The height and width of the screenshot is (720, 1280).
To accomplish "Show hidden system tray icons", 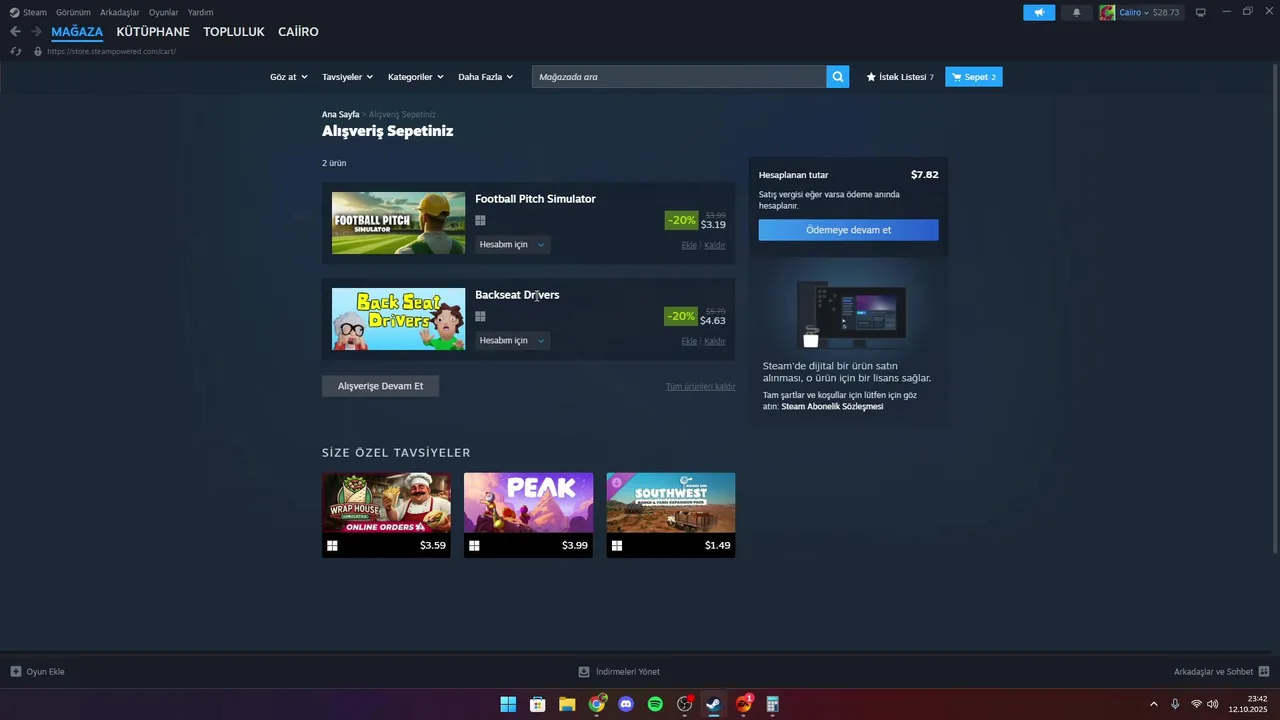I will coord(1153,704).
